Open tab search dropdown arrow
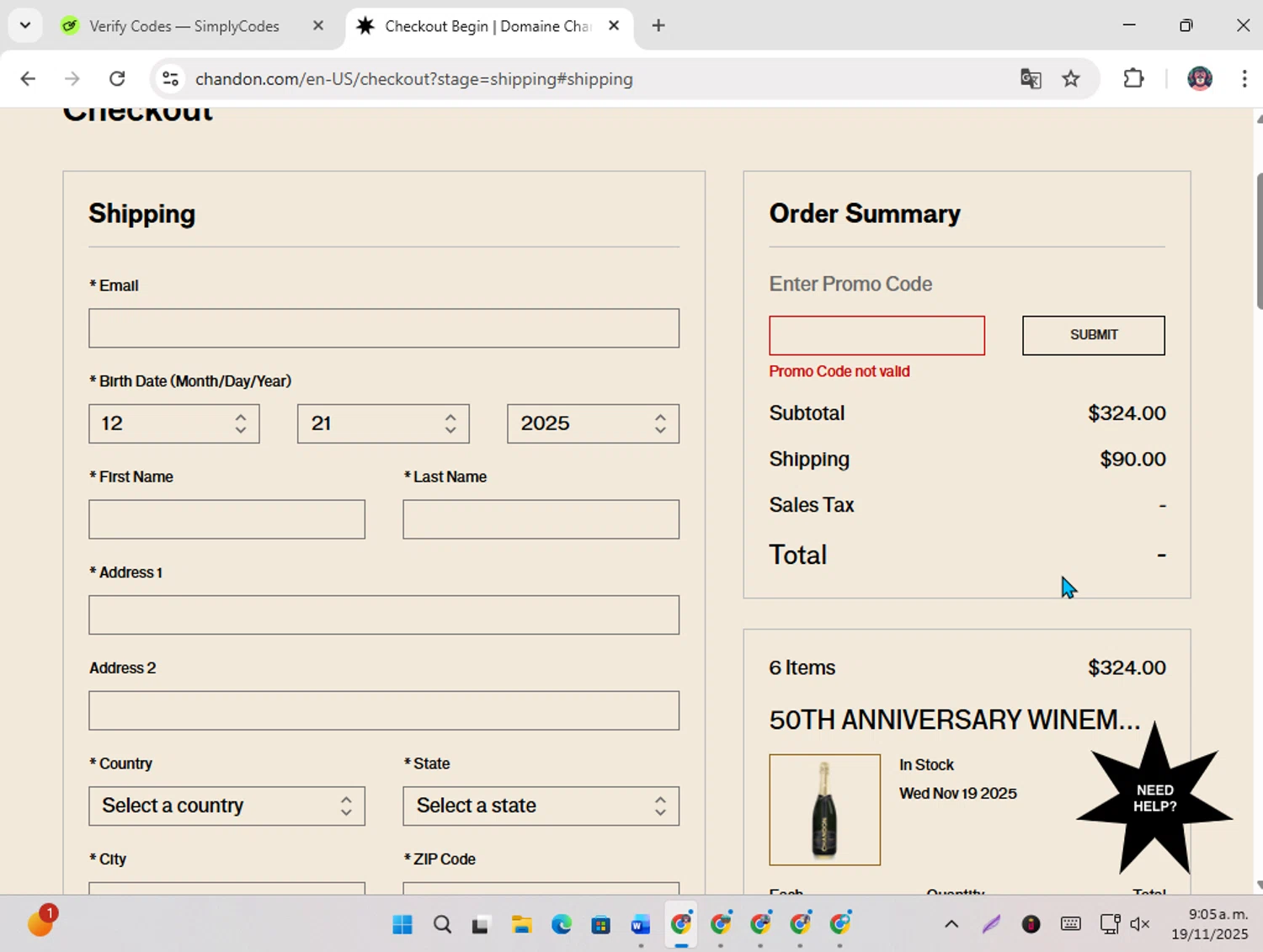Viewport: 1263px width, 952px height. click(25, 25)
